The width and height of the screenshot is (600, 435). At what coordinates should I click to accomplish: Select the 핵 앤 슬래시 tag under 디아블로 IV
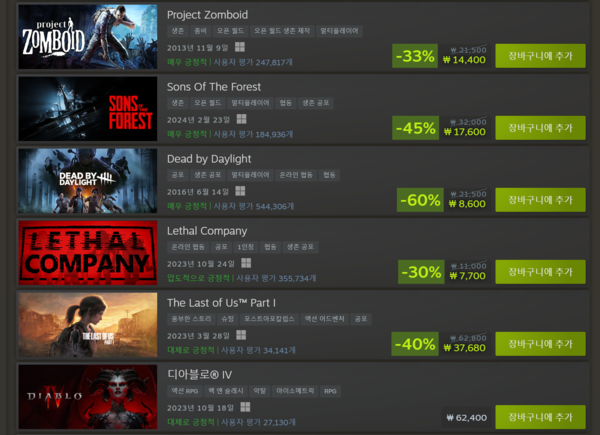point(225,391)
